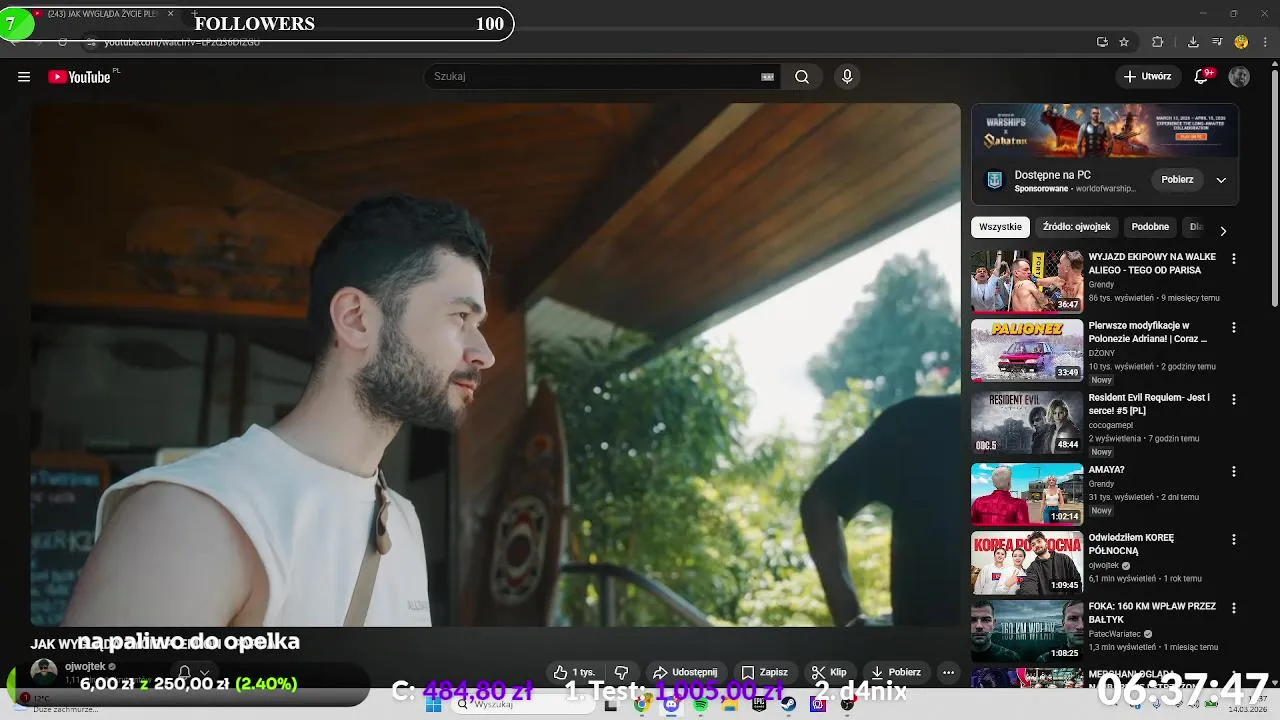Open the 160 KM WPŁAW video thumbnail
Screen dimensions: 1280x720
1027,631
